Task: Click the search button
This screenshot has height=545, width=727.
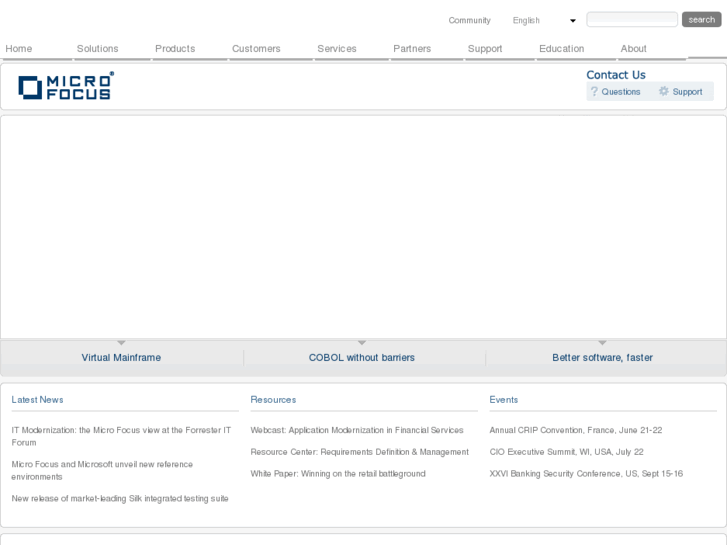Action: (x=701, y=19)
